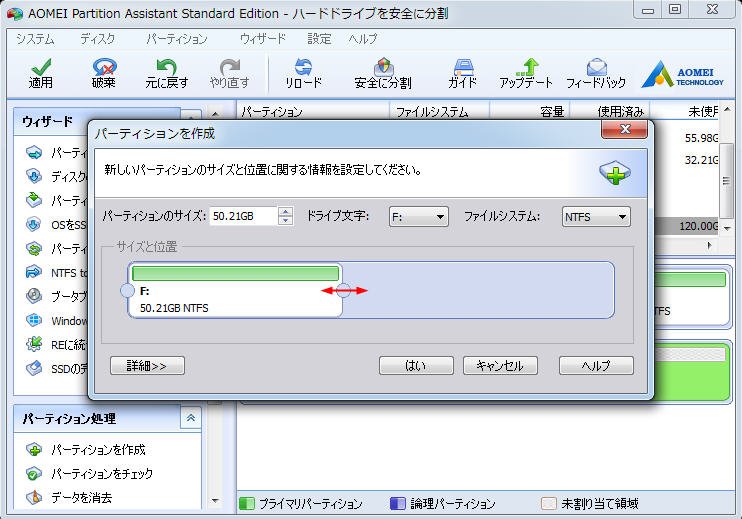The image size is (742, 519).
Task: Click the キャンセル button
Action: [500, 366]
